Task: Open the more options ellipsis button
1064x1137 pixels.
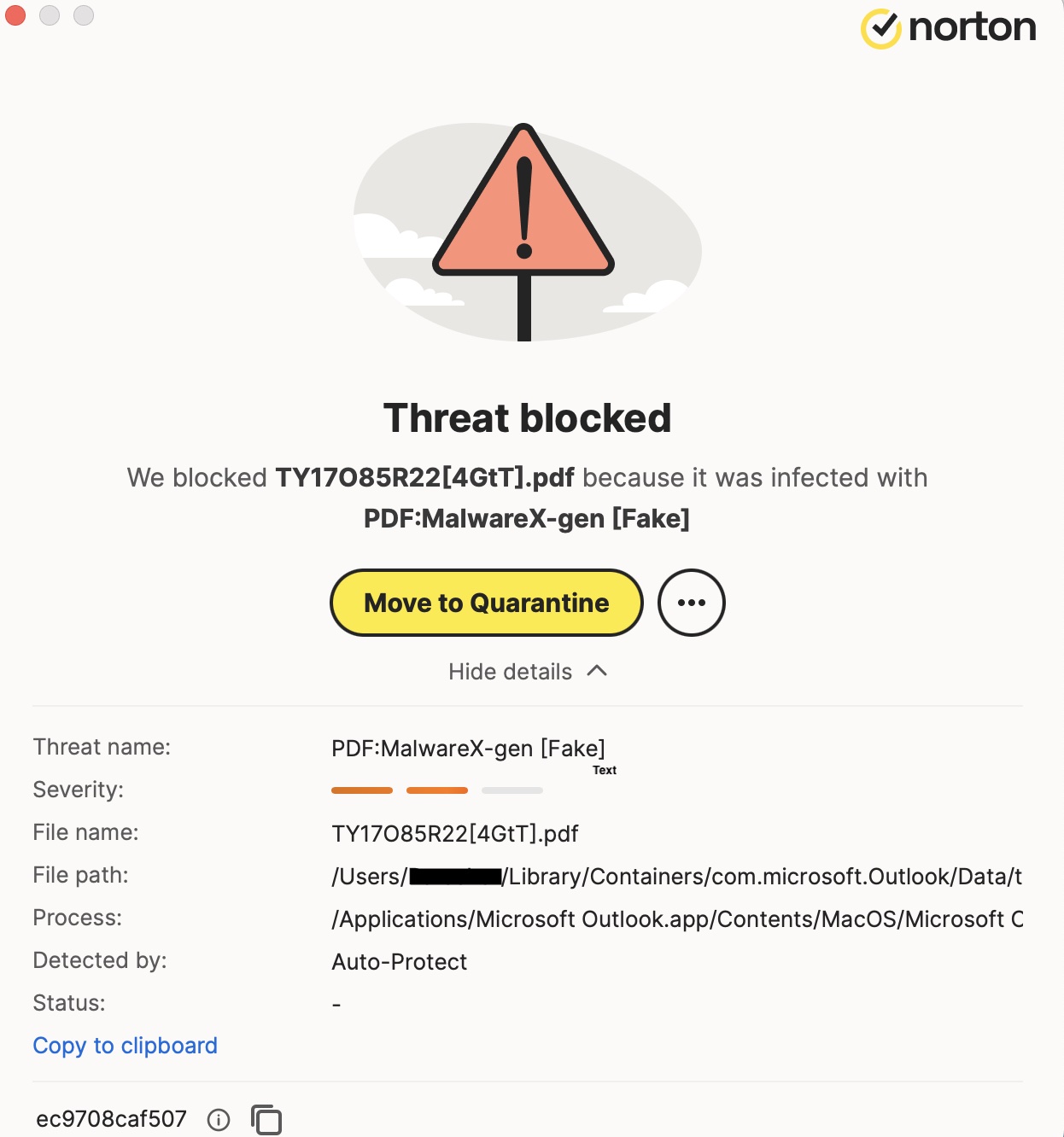Action: [x=691, y=603]
